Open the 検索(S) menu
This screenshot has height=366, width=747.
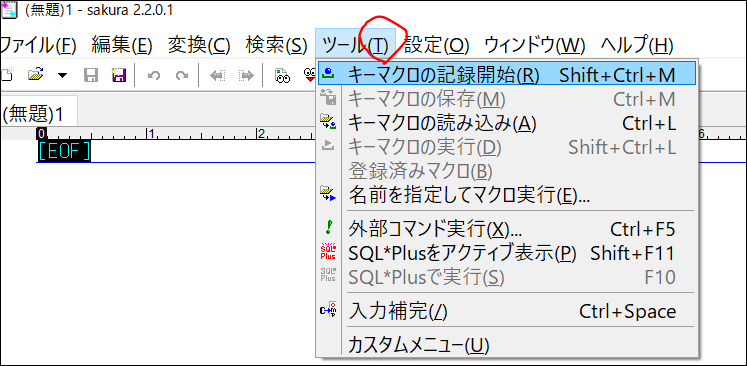276,45
